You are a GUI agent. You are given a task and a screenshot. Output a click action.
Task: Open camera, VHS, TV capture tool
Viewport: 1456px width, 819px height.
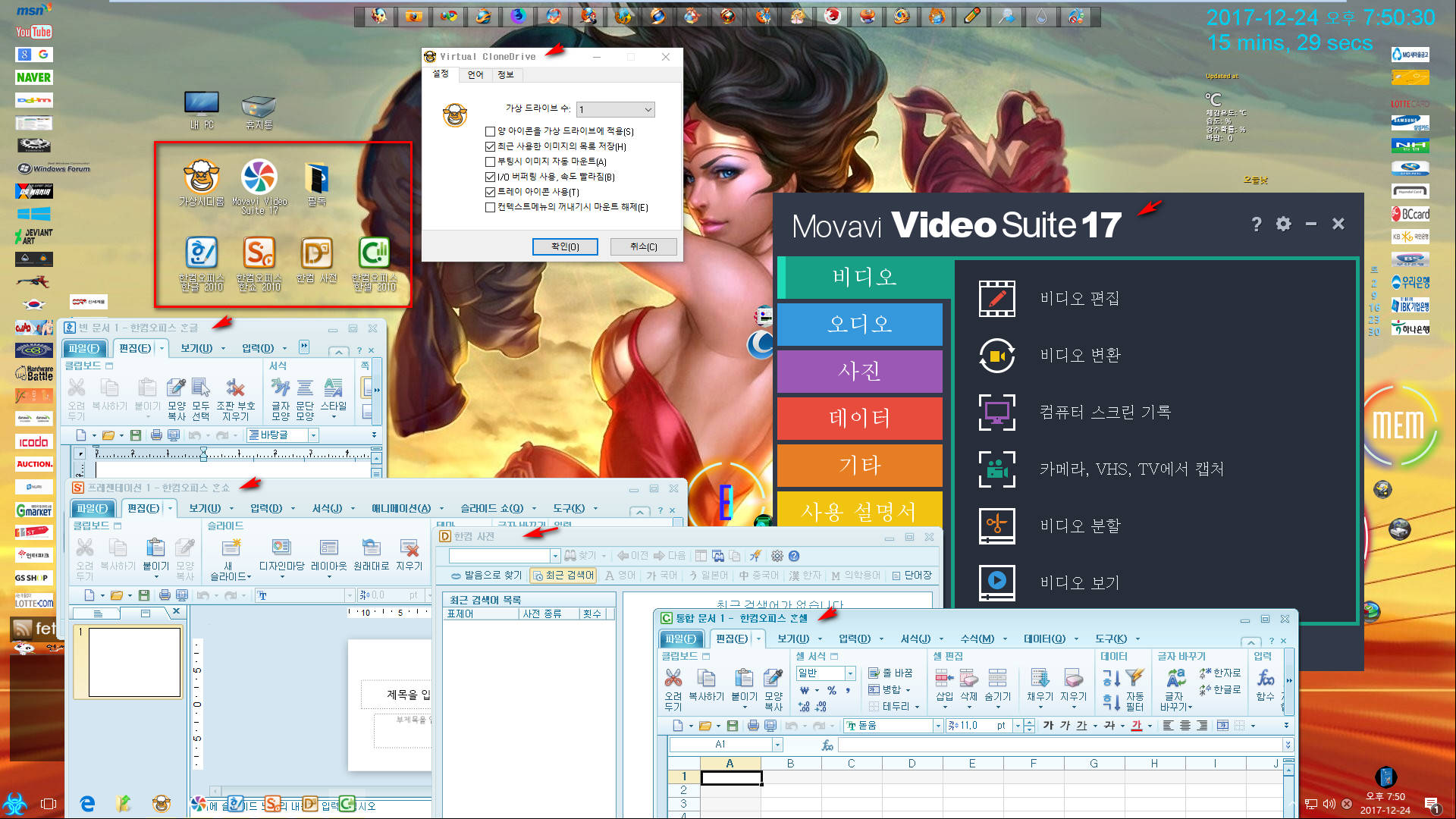tap(996, 469)
